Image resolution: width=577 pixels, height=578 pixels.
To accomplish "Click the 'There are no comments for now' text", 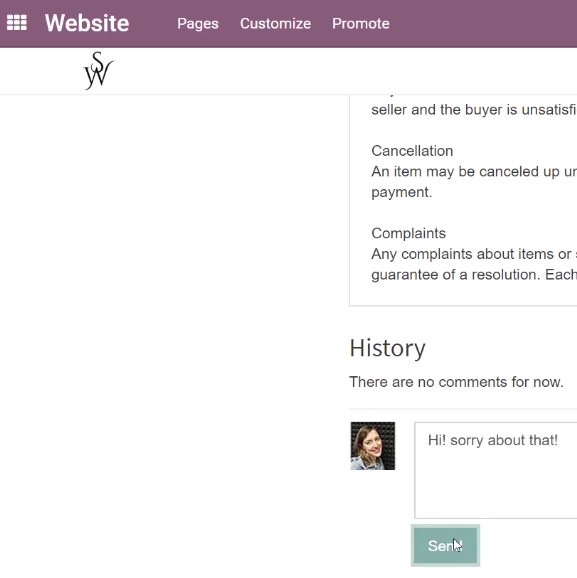I will [456, 382].
